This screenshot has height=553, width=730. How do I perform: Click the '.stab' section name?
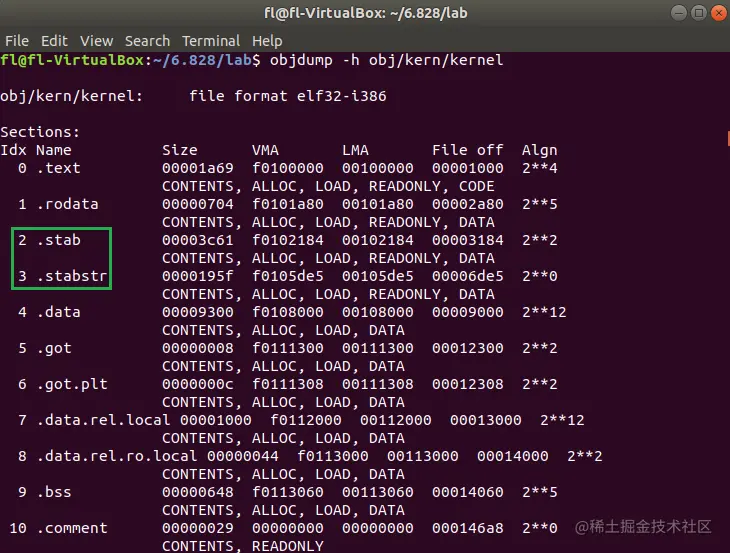pos(58,240)
